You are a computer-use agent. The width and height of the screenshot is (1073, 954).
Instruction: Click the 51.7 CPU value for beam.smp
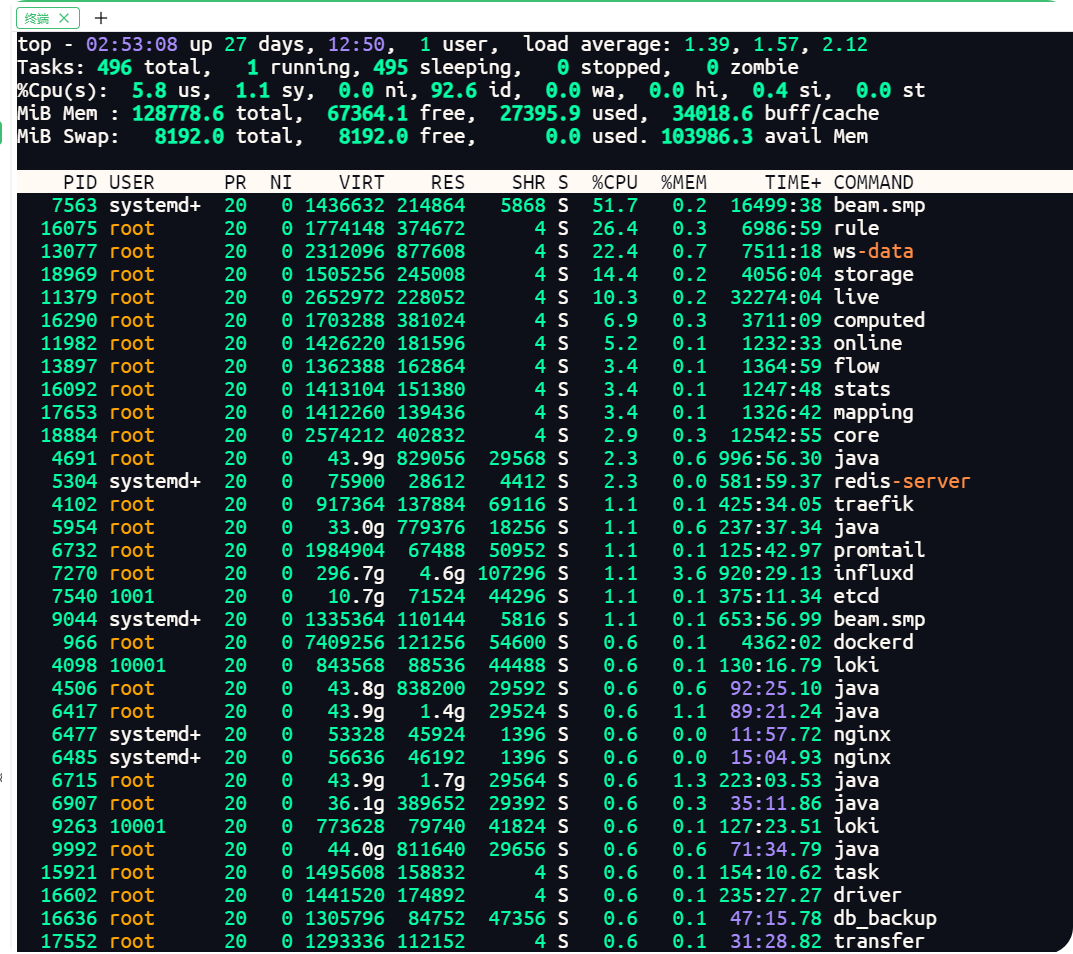tap(615, 205)
